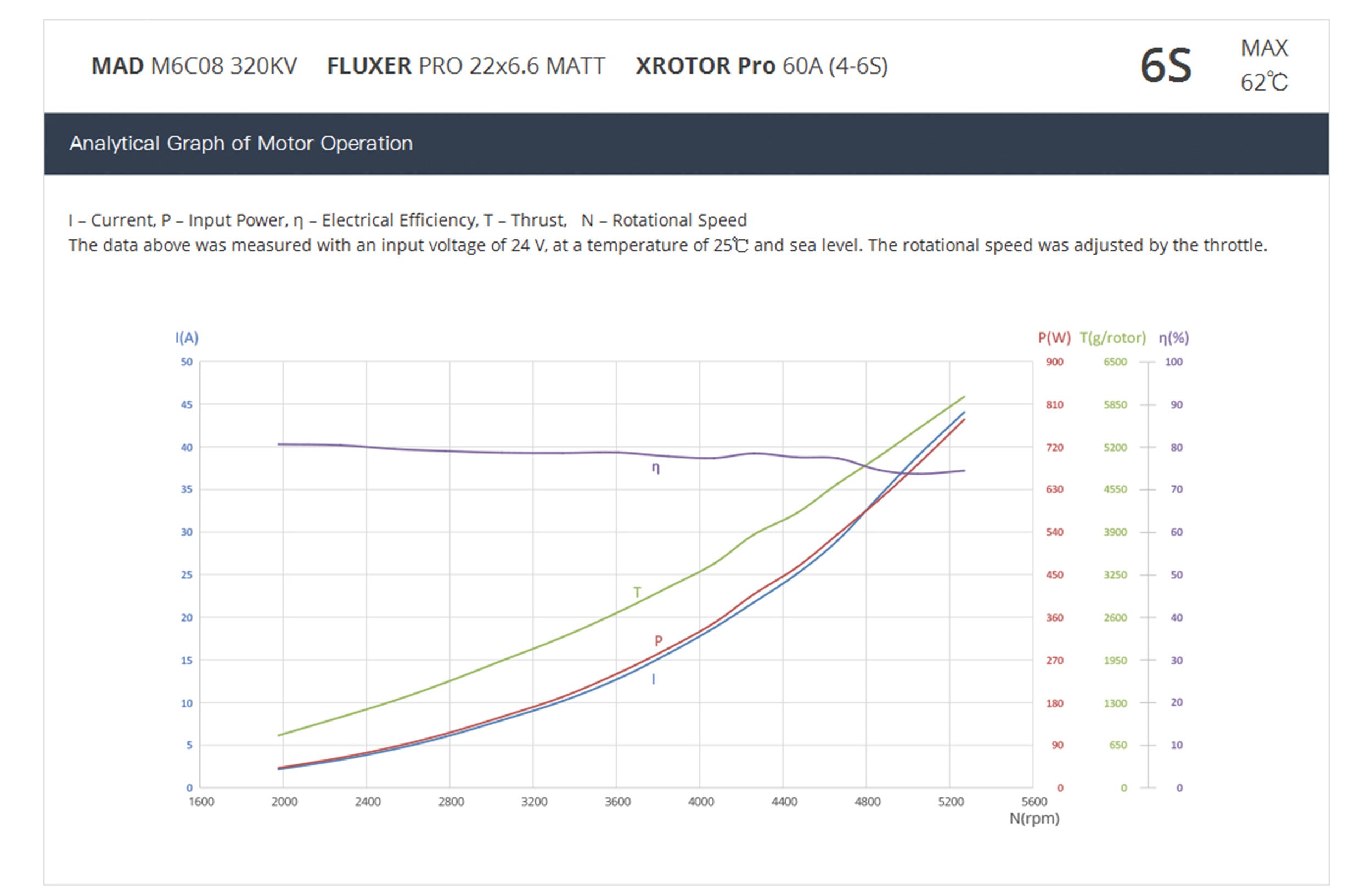Click the I(A) current axis title
The width and height of the screenshot is (1372, 890).
(x=187, y=338)
